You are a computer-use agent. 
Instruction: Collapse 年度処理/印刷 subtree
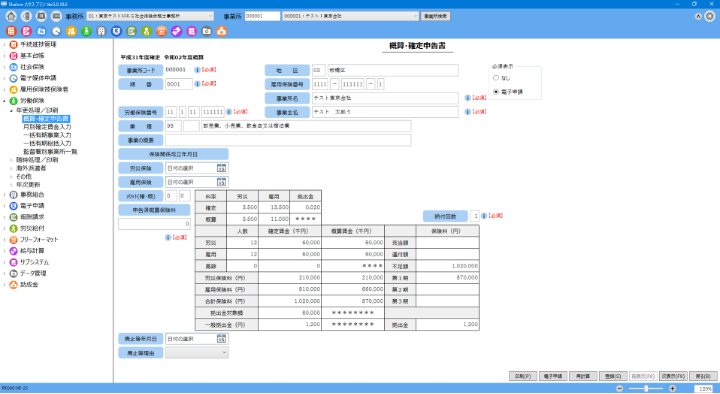coord(11,111)
